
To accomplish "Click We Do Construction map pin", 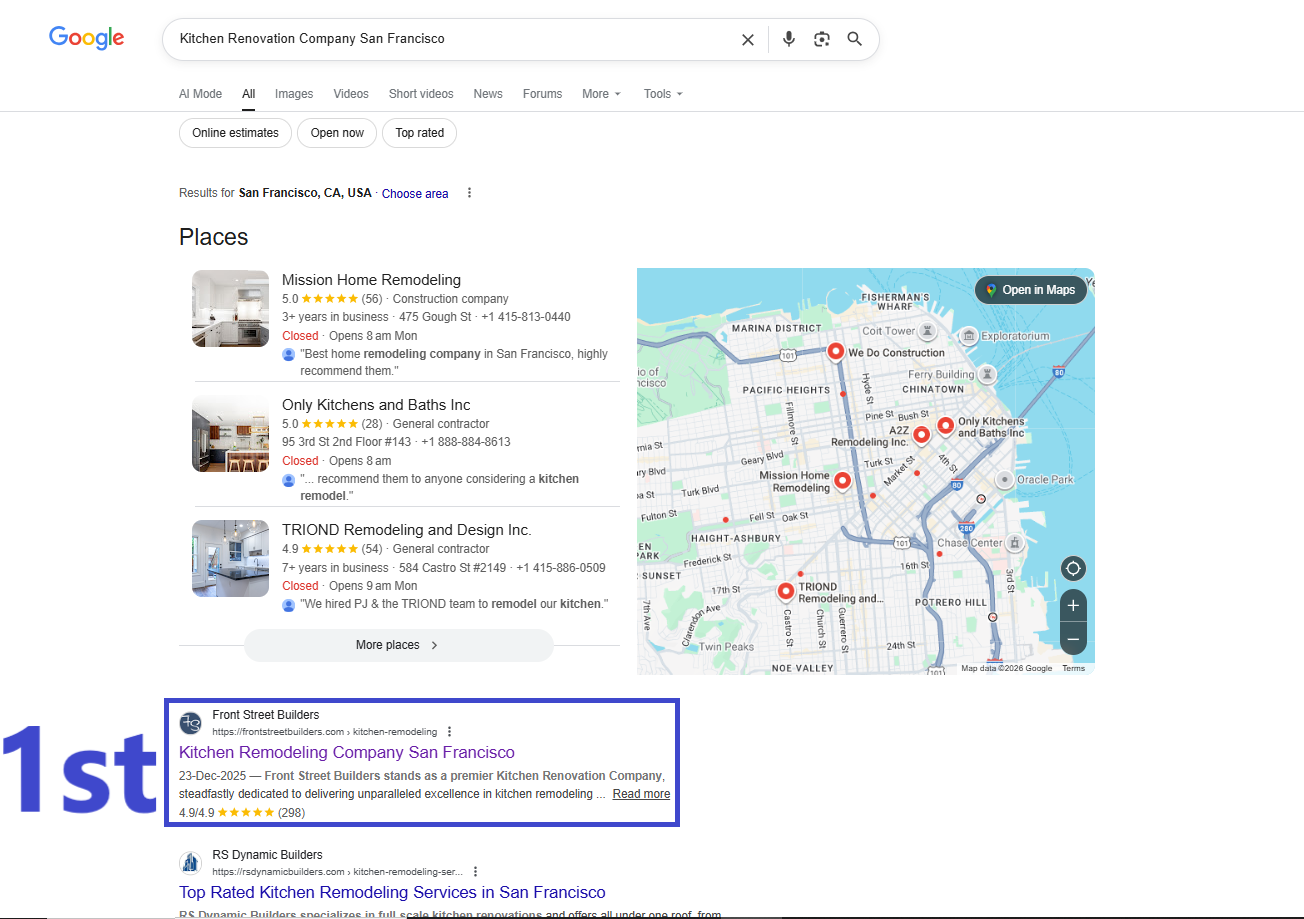I will 836,353.
